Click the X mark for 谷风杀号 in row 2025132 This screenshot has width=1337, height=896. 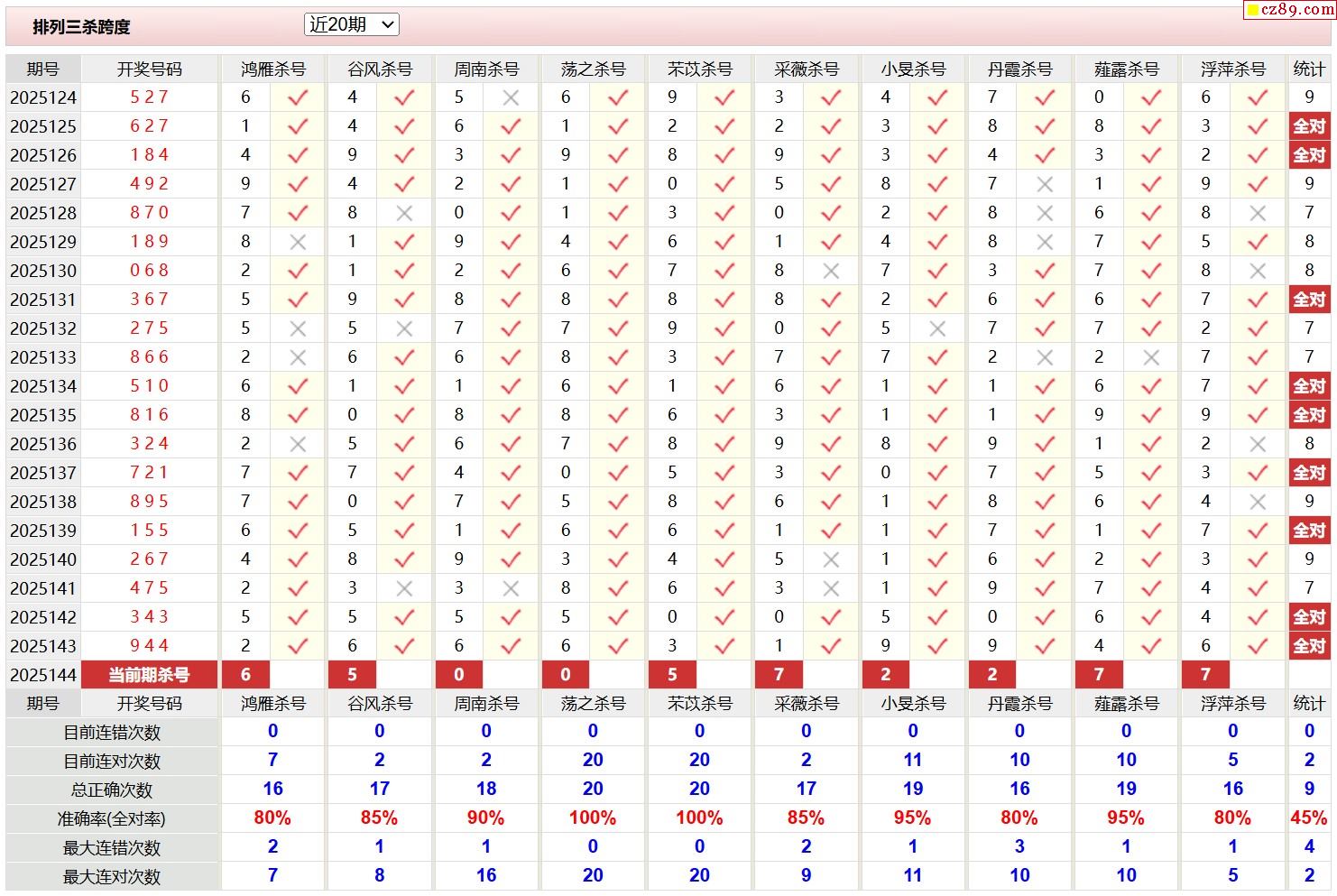tap(404, 328)
